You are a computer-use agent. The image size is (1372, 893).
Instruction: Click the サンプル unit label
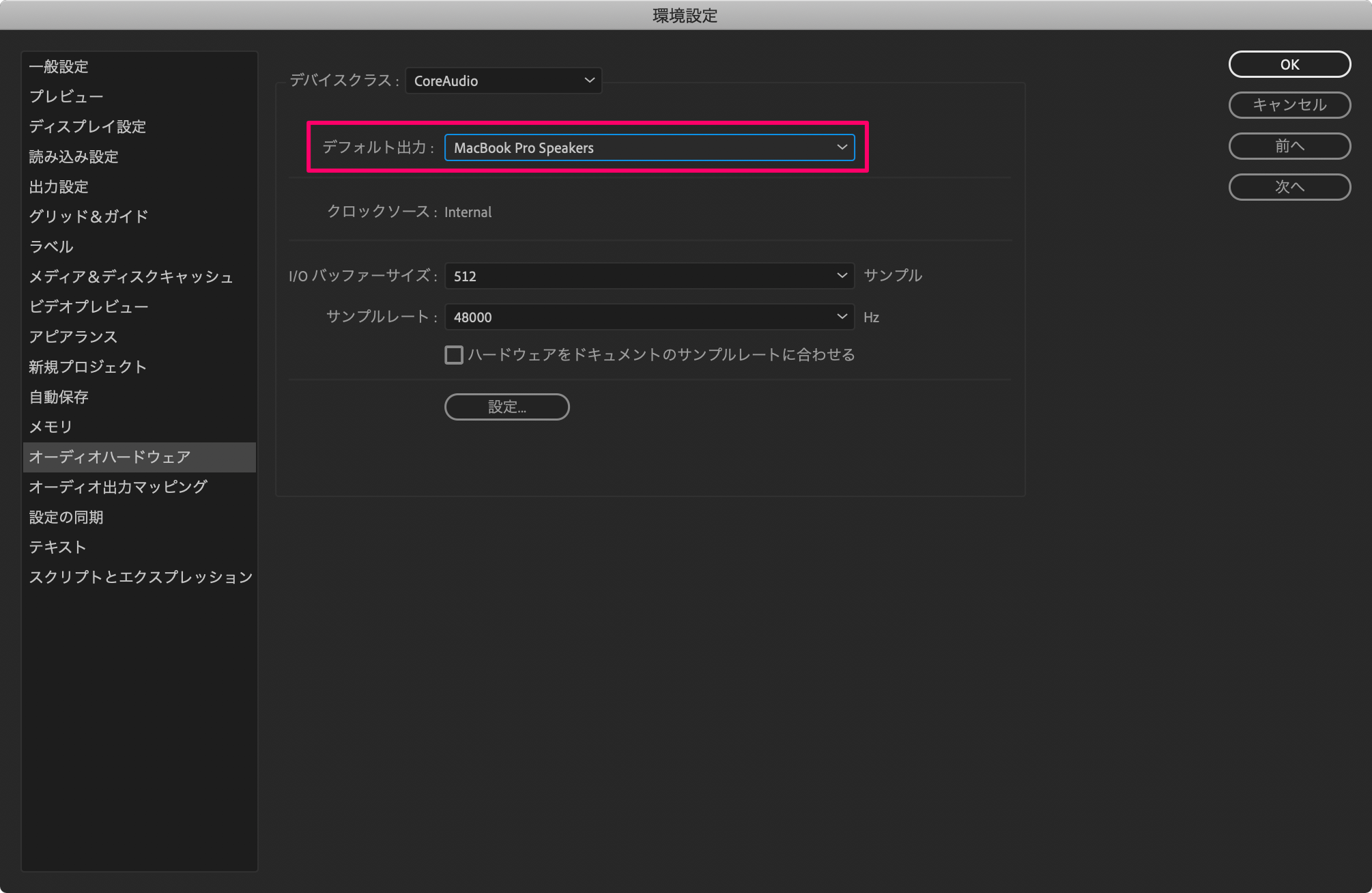893,275
